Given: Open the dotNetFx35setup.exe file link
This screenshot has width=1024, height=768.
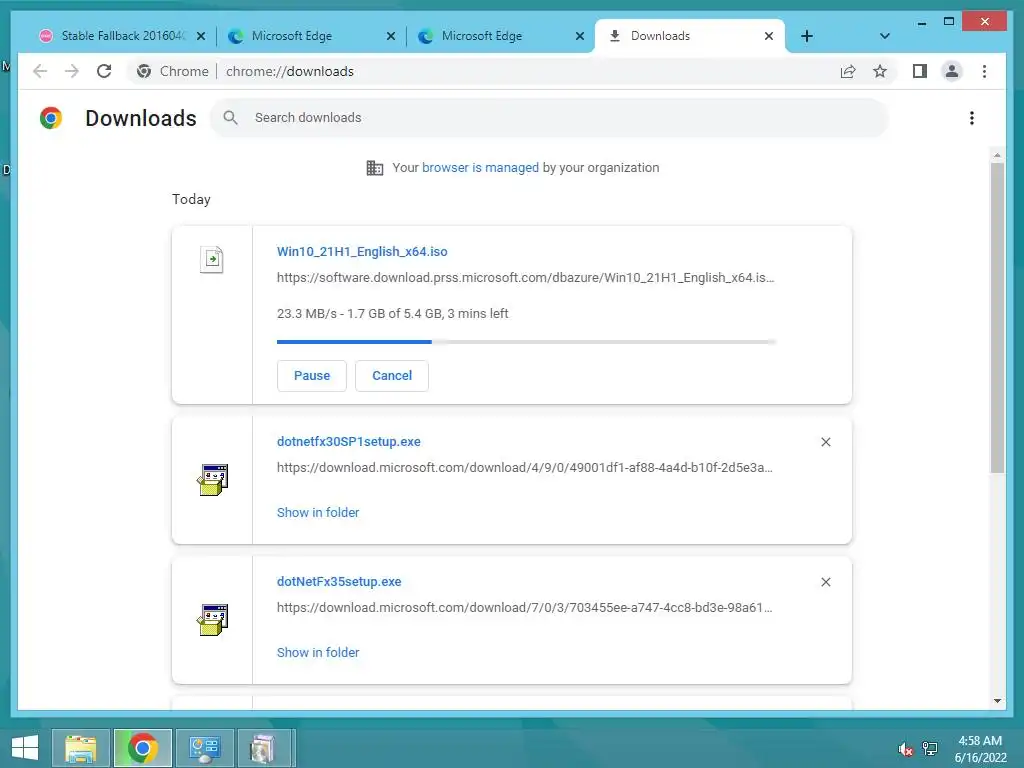Looking at the screenshot, I should pyautogui.click(x=339, y=581).
